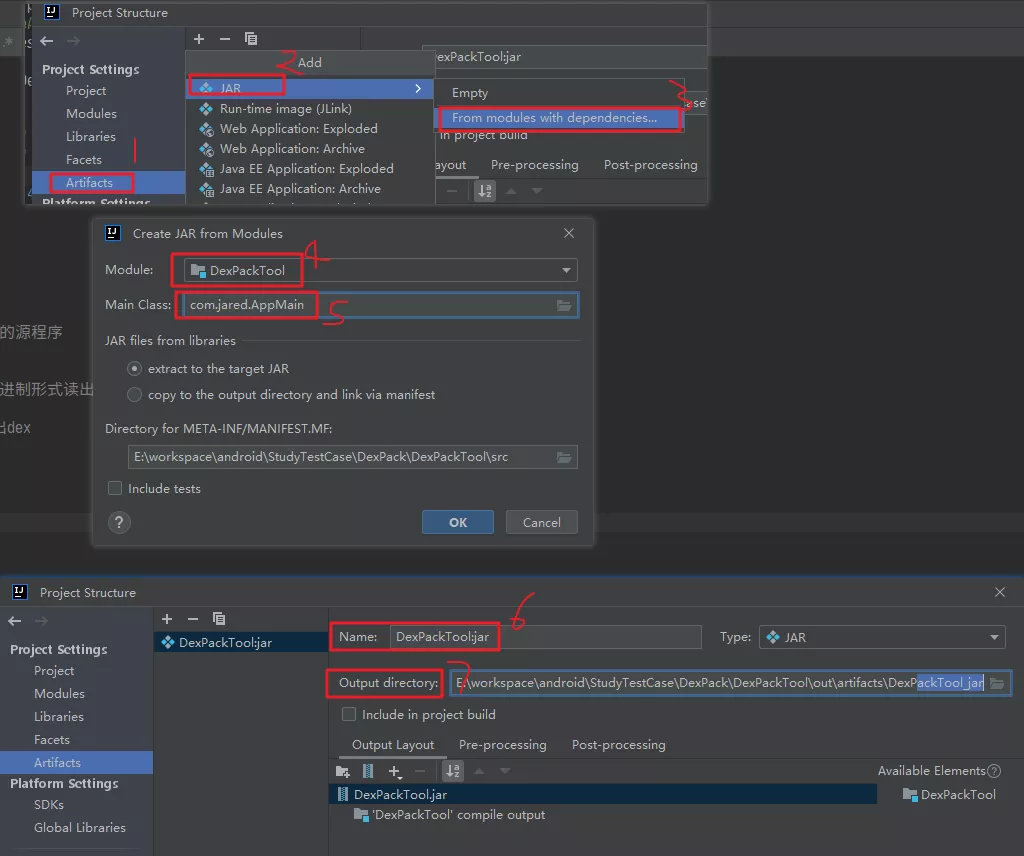Open help in Create JAR dialog
This screenshot has height=856, width=1024.
119,522
